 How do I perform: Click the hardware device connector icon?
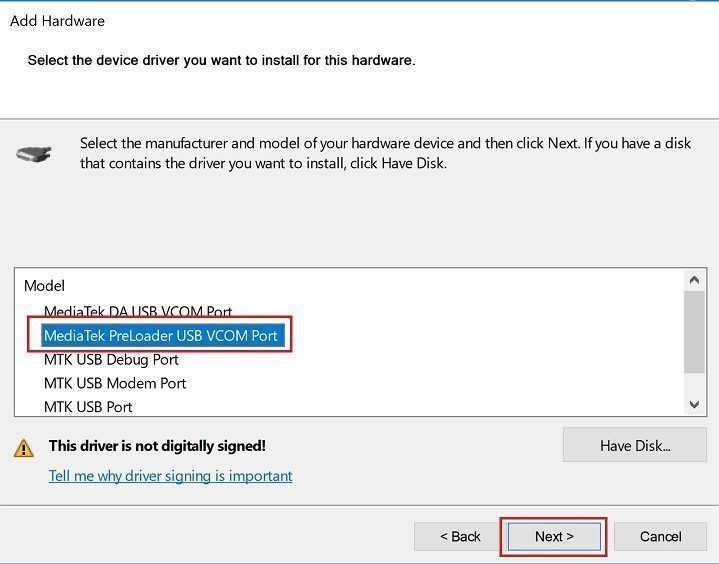pos(32,155)
